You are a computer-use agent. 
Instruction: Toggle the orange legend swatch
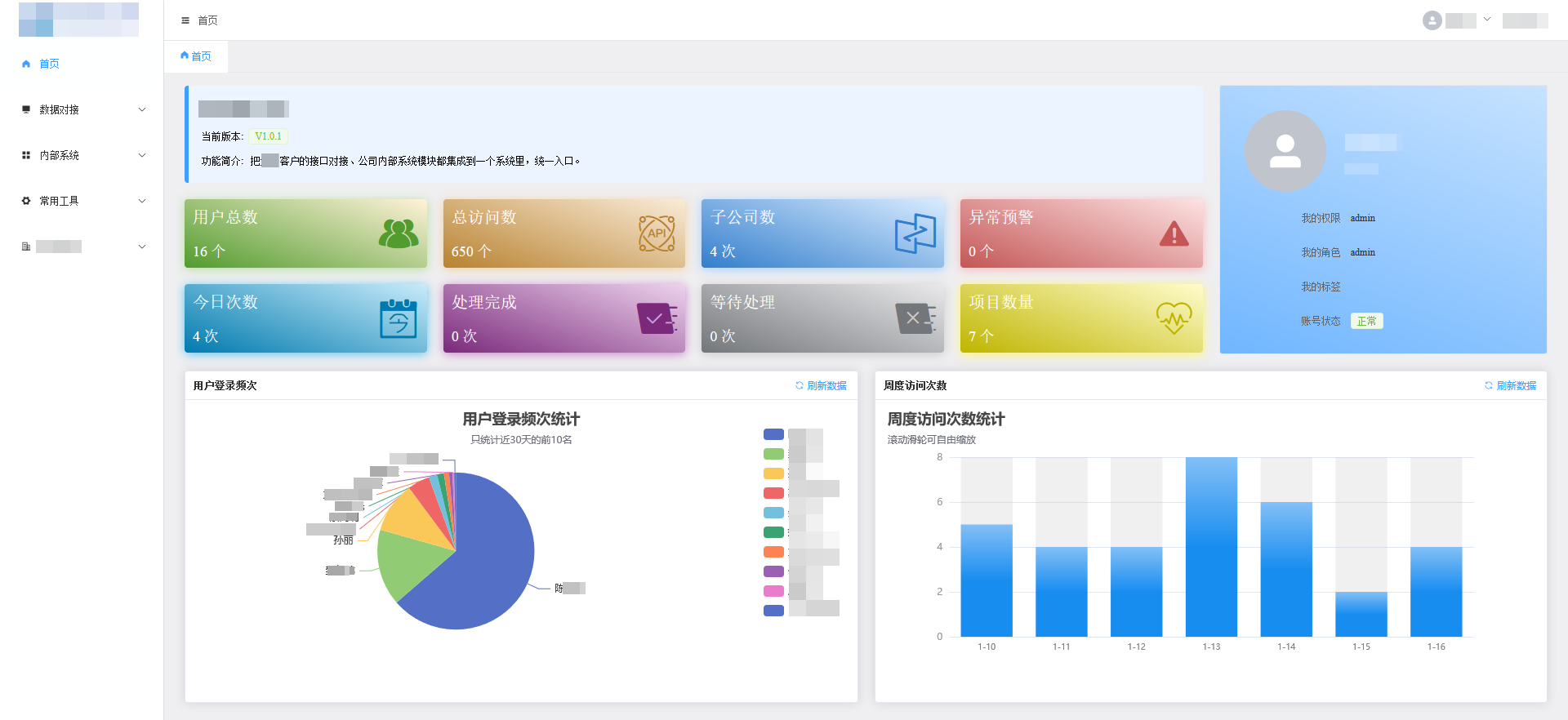coord(773,552)
